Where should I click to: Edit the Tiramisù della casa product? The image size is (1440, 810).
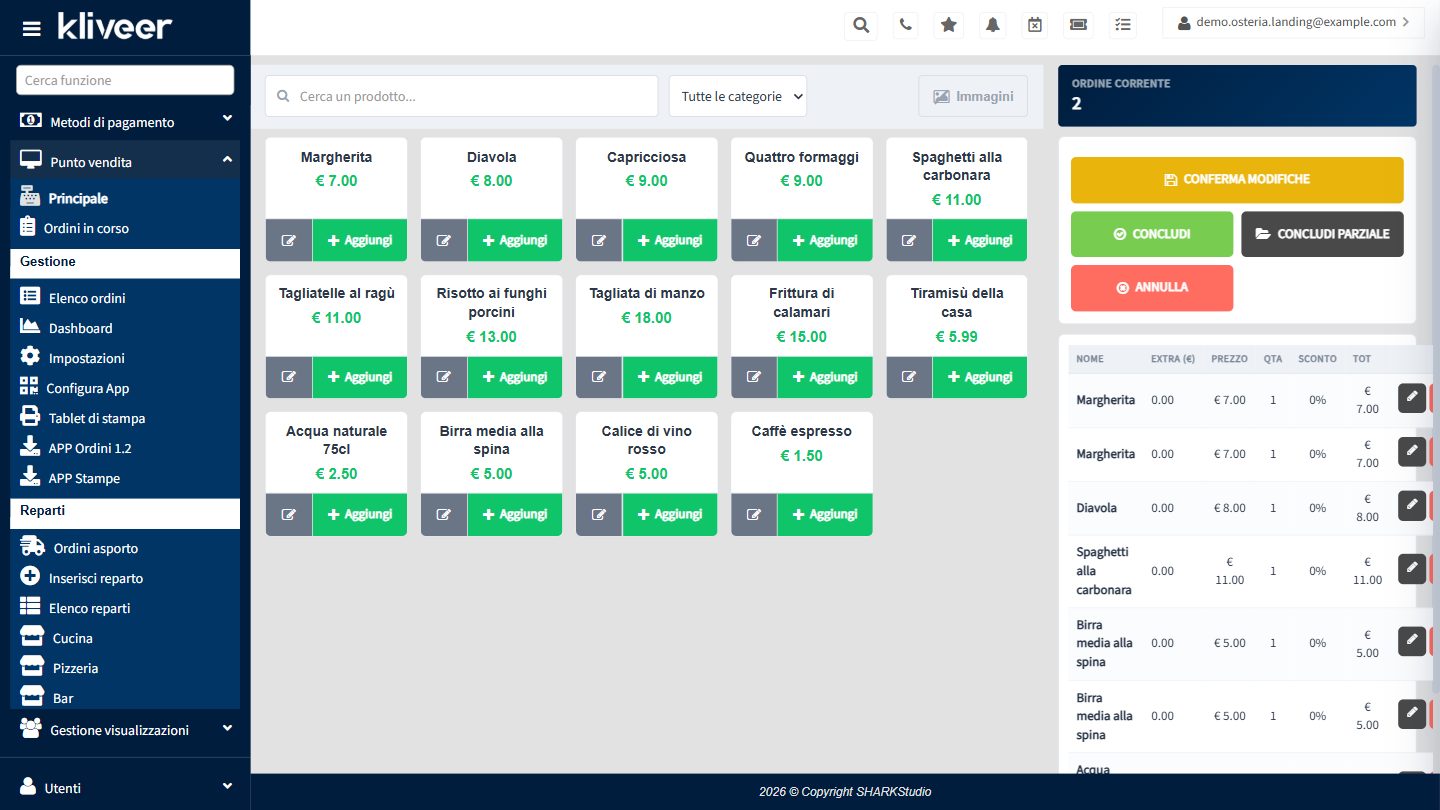(x=909, y=377)
